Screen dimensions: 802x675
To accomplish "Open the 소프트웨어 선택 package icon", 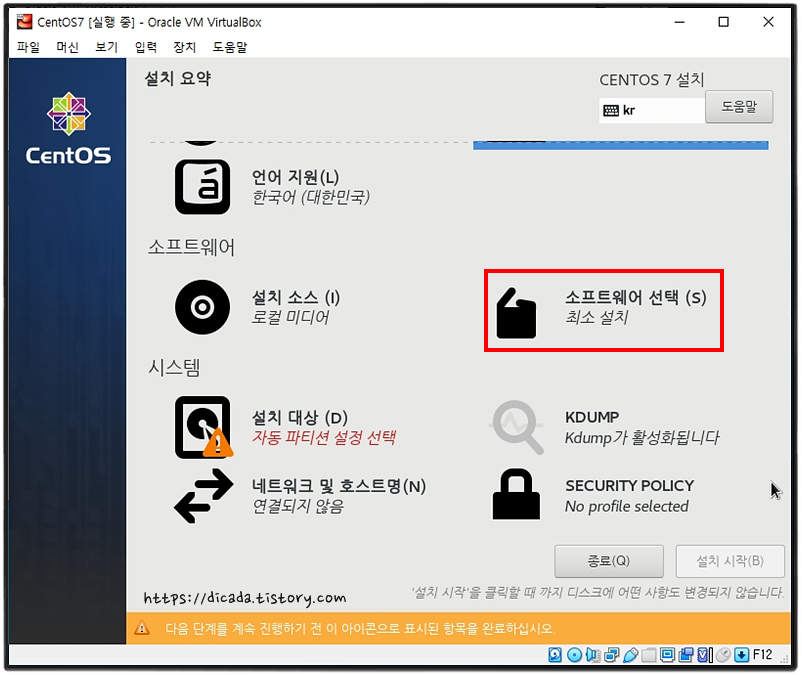I will click(x=516, y=313).
